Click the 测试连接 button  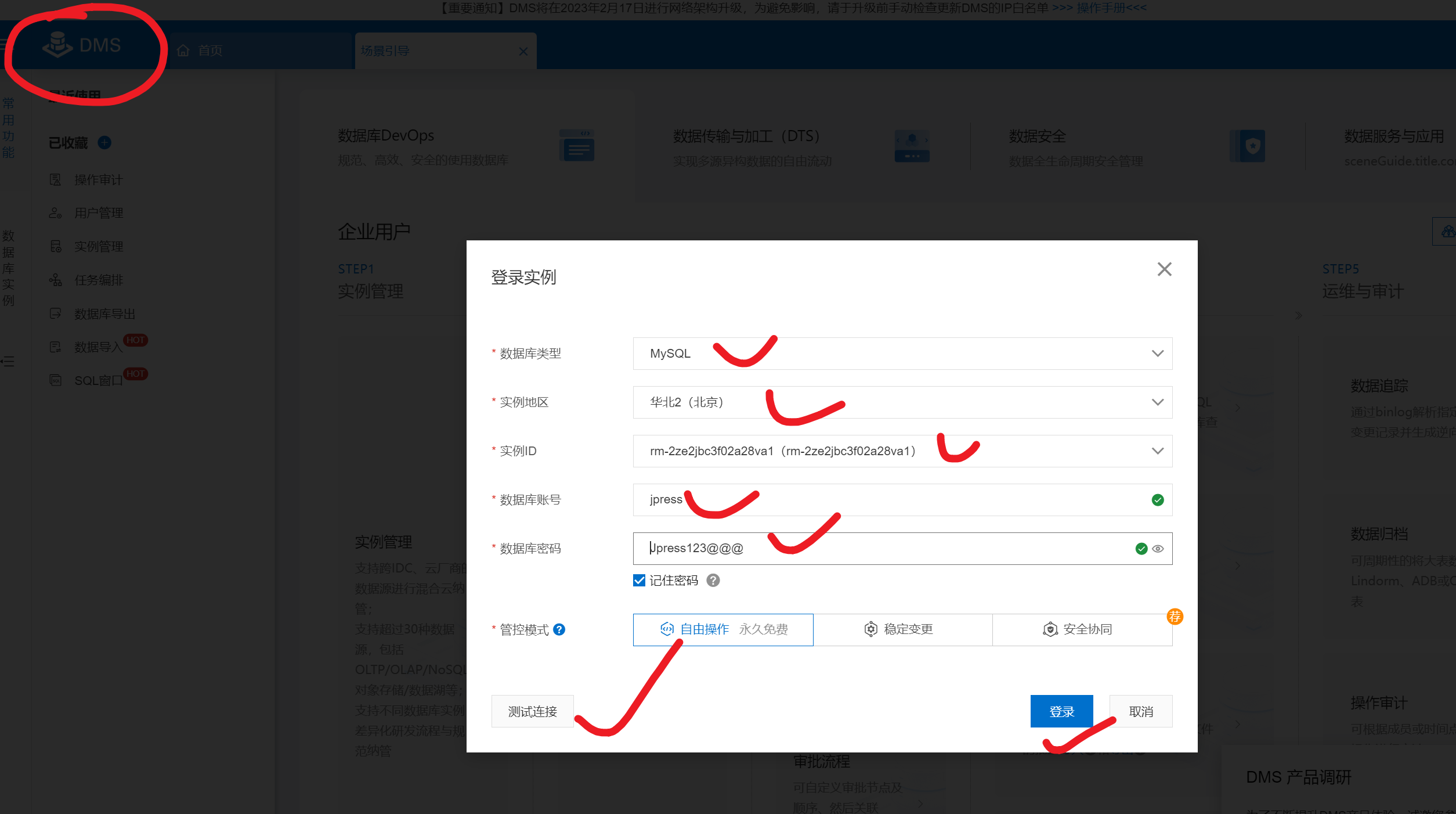pos(532,711)
